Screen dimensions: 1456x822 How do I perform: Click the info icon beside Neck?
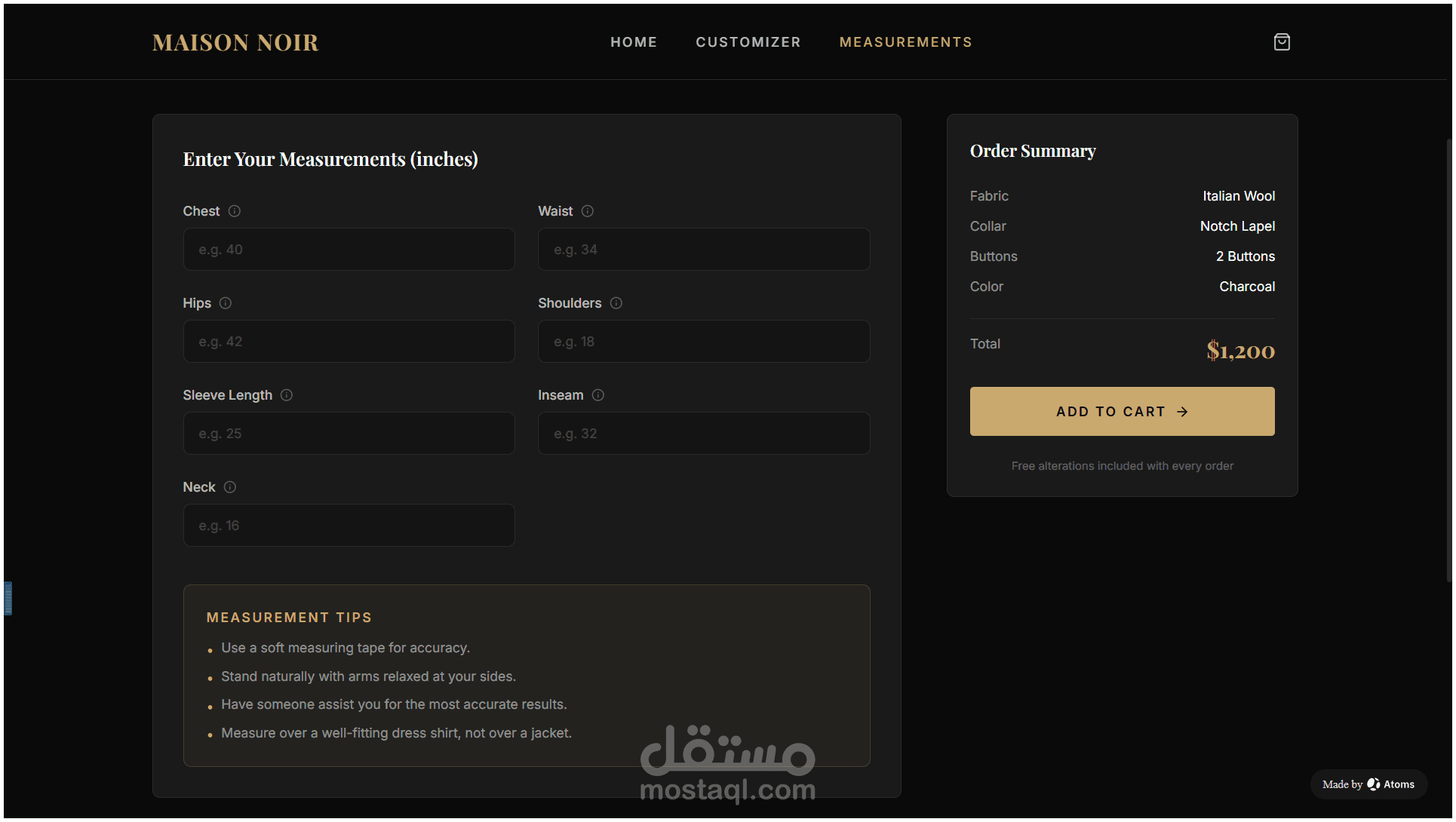click(230, 487)
